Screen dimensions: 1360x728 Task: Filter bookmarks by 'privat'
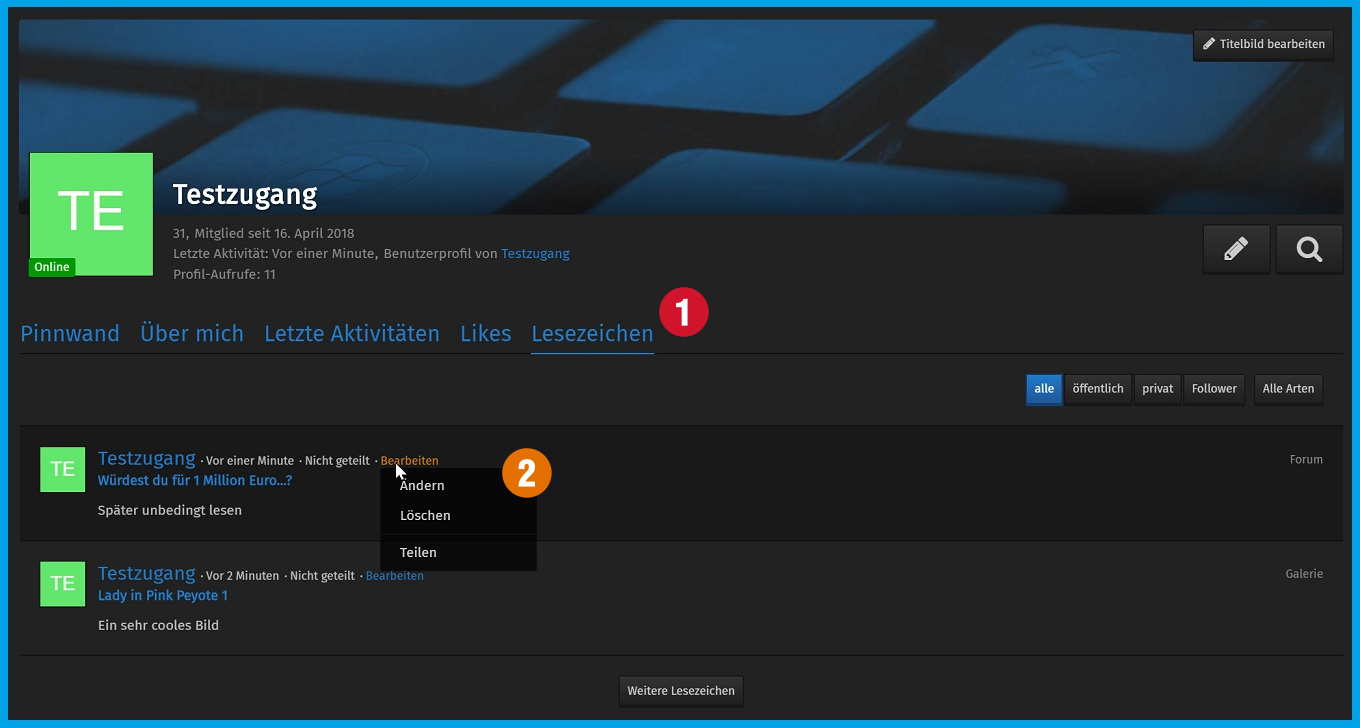[1157, 389]
